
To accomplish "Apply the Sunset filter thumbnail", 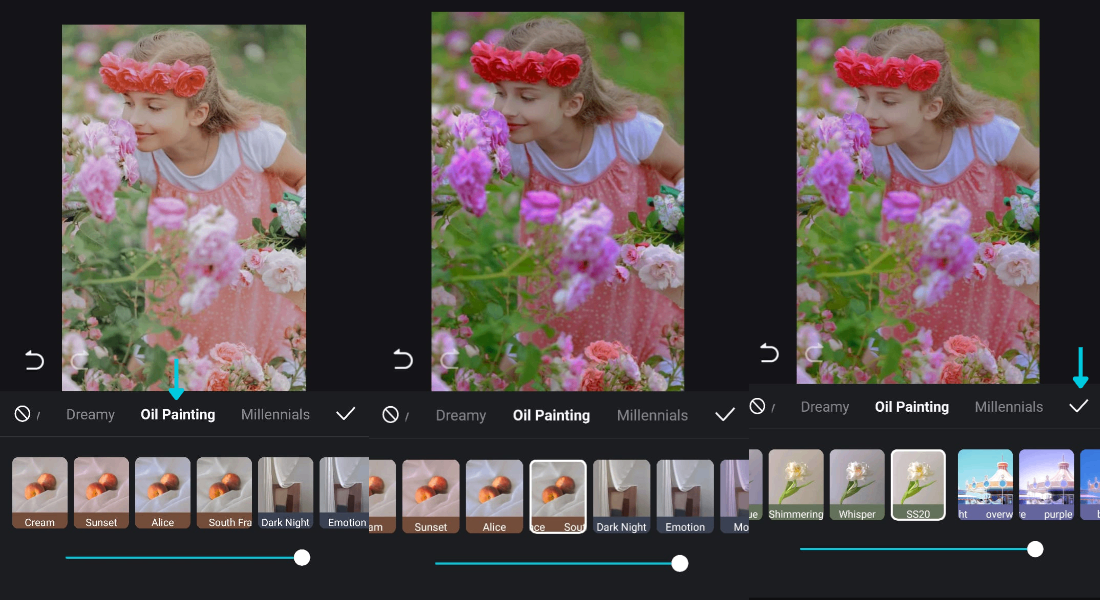I will (101, 492).
